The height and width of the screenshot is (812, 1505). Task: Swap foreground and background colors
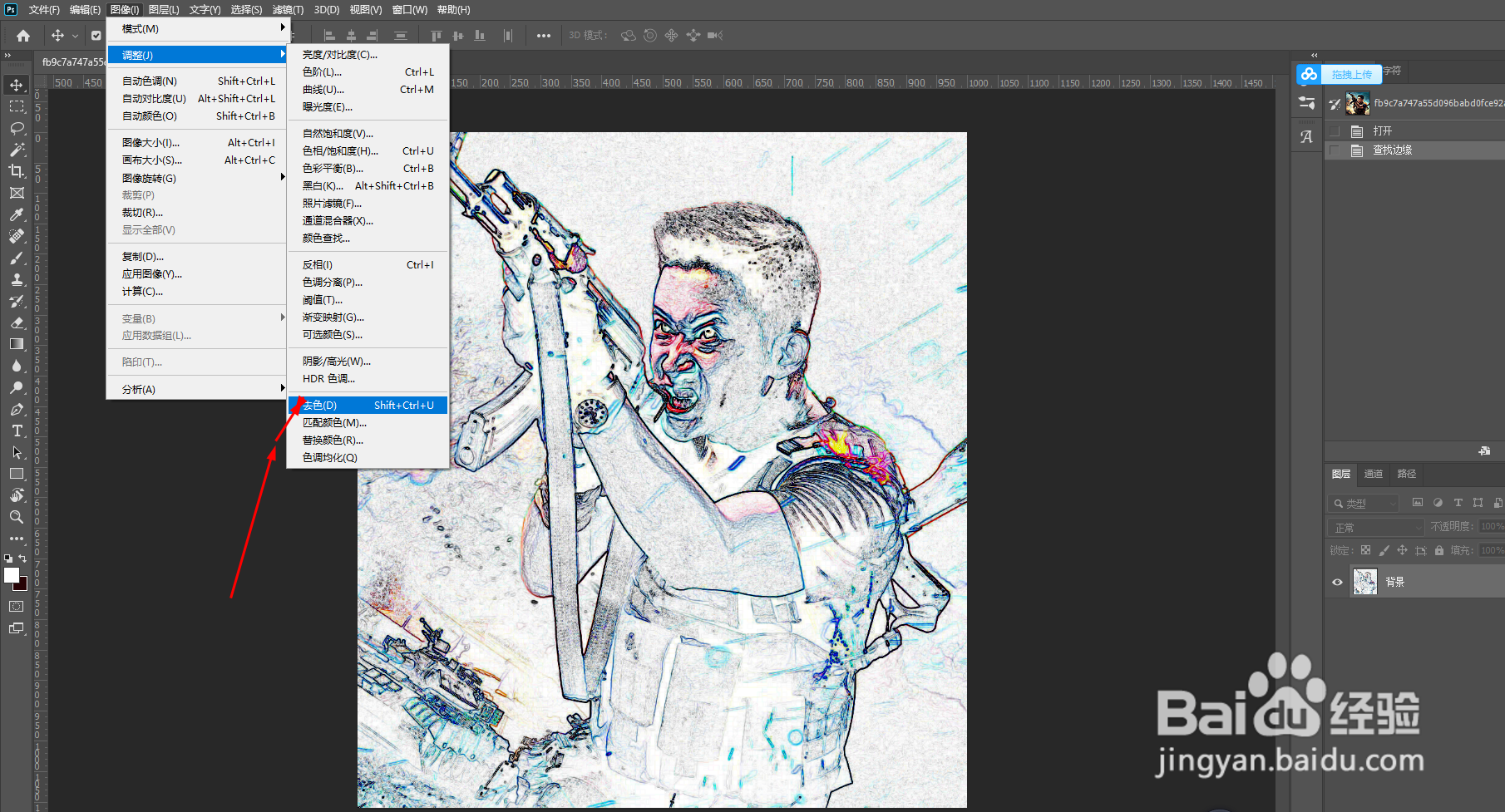point(23,559)
